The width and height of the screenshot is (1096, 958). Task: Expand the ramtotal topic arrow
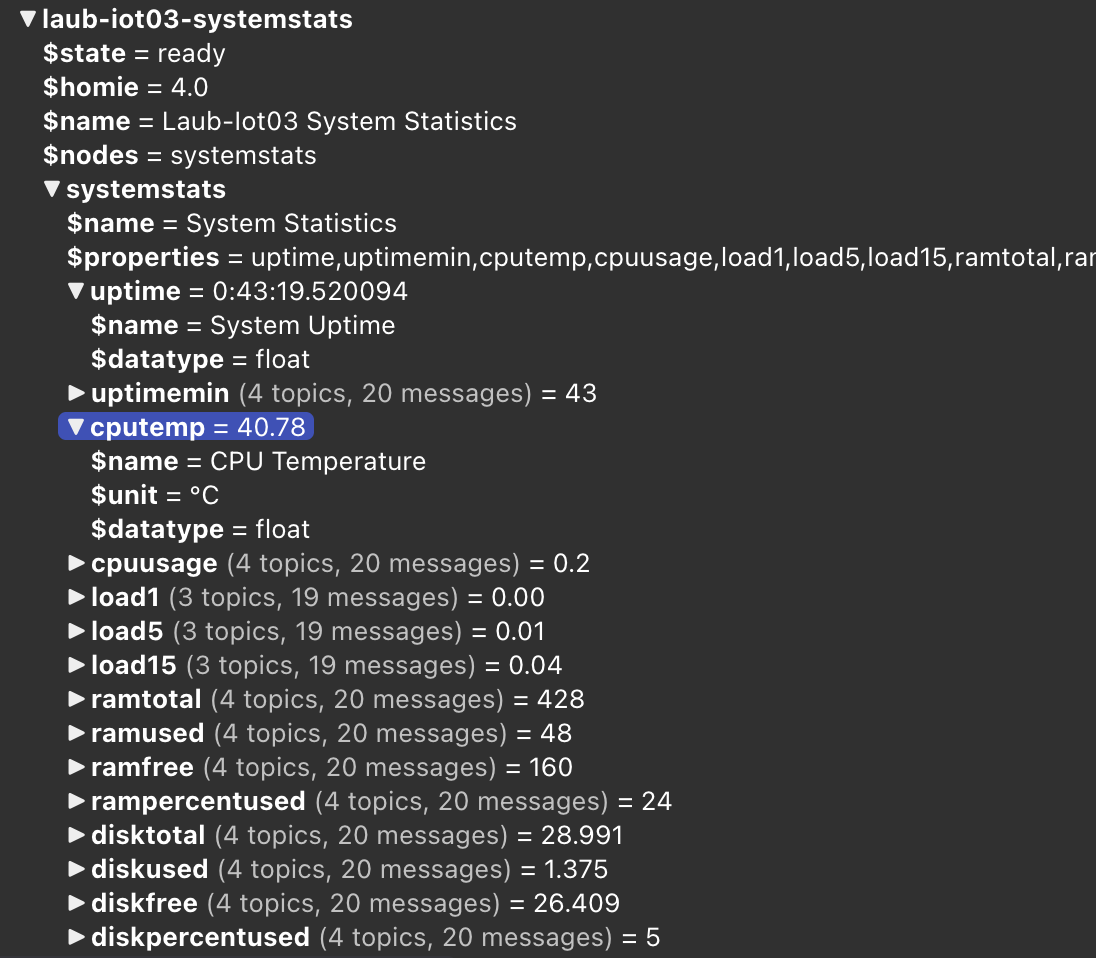[76, 699]
